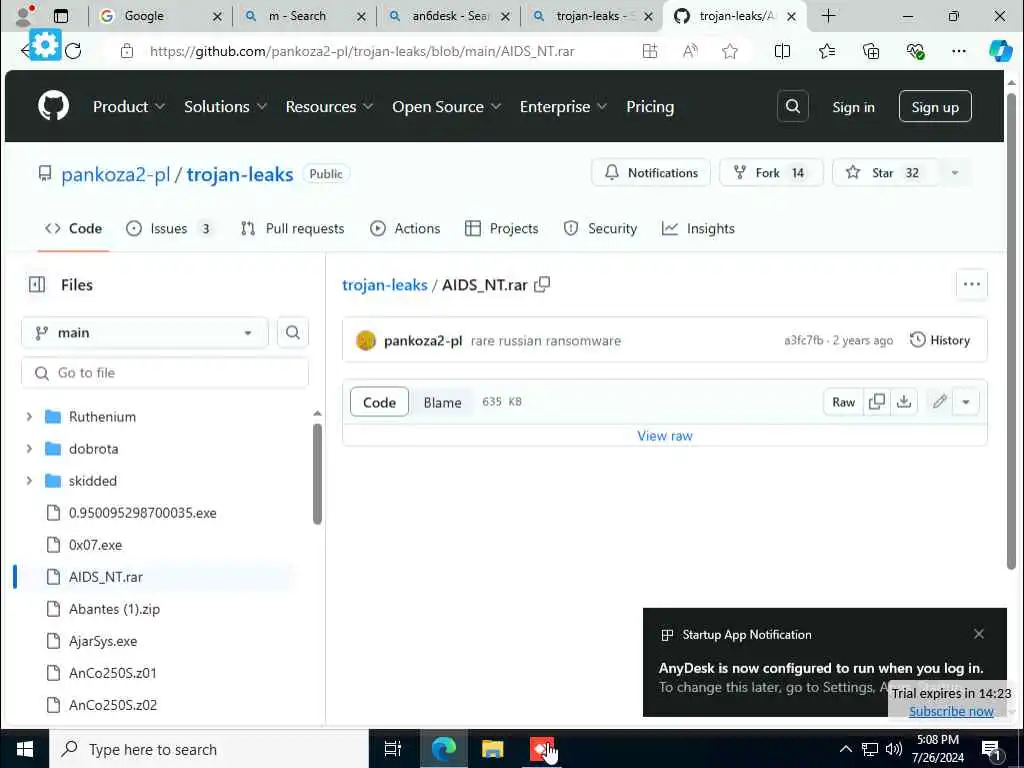The height and width of the screenshot is (768, 1024).
Task: Expand the dobrota folder
Action: coord(29,448)
